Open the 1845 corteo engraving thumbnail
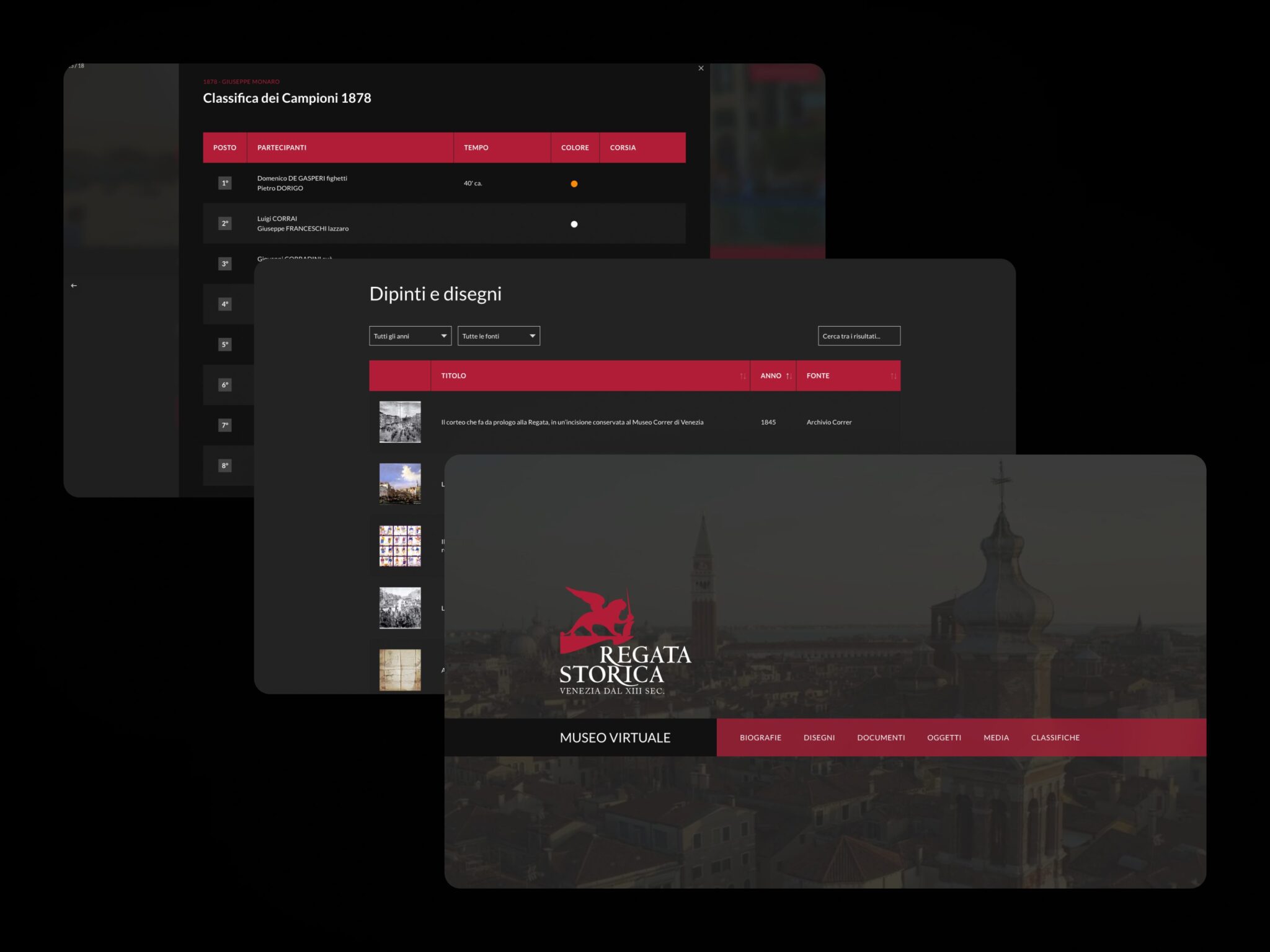Viewport: 1270px width, 952px height. [x=400, y=422]
